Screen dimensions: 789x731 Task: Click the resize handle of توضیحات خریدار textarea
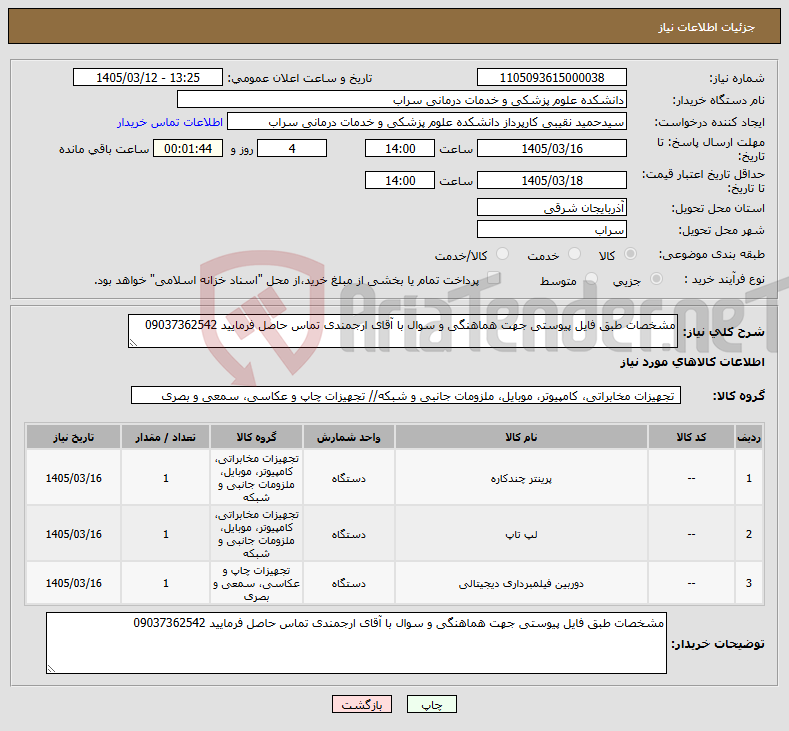point(51,669)
